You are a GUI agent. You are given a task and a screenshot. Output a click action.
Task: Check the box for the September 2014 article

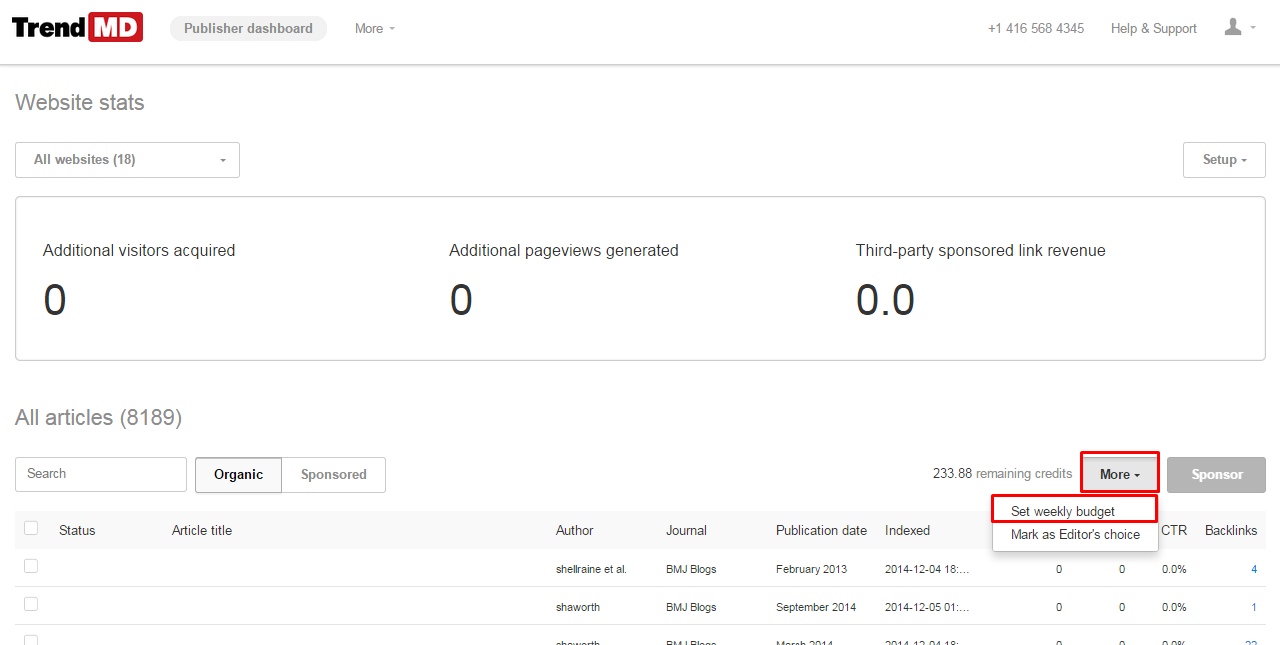pos(31,604)
